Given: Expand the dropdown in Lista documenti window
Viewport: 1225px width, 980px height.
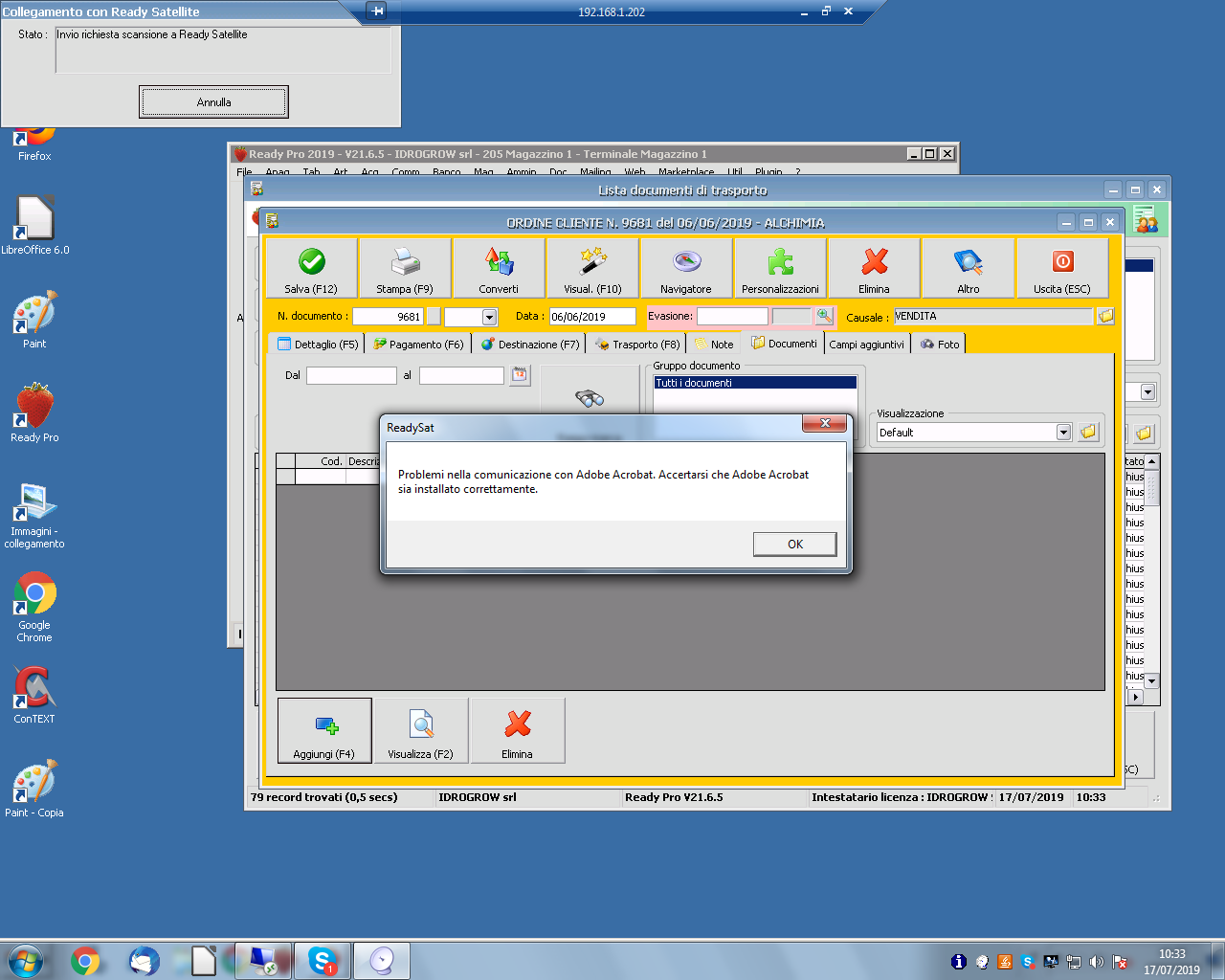Looking at the screenshot, I should 1147,392.
